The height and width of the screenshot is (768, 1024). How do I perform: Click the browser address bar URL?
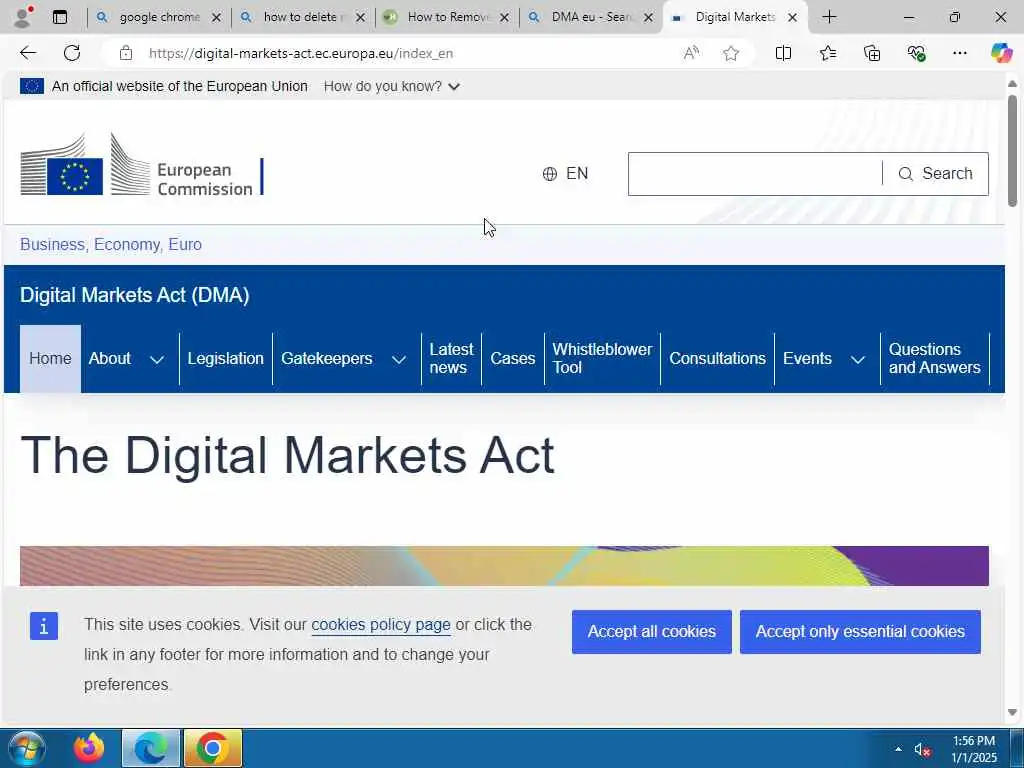[300, 54]
